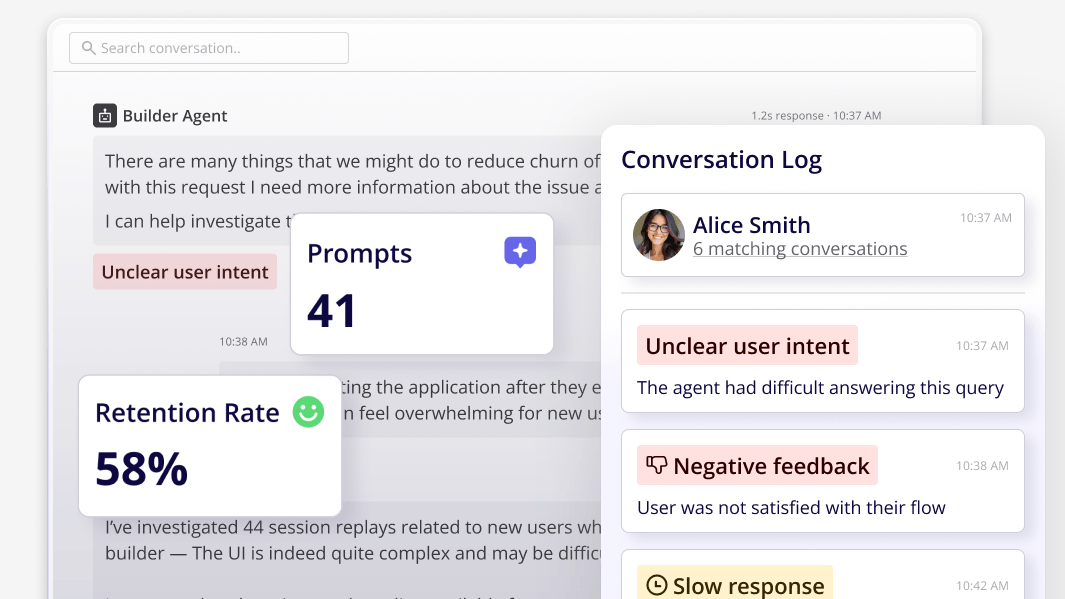
Task: Click message 'I've investigated 44 session replays'
Action: [347, 550]
